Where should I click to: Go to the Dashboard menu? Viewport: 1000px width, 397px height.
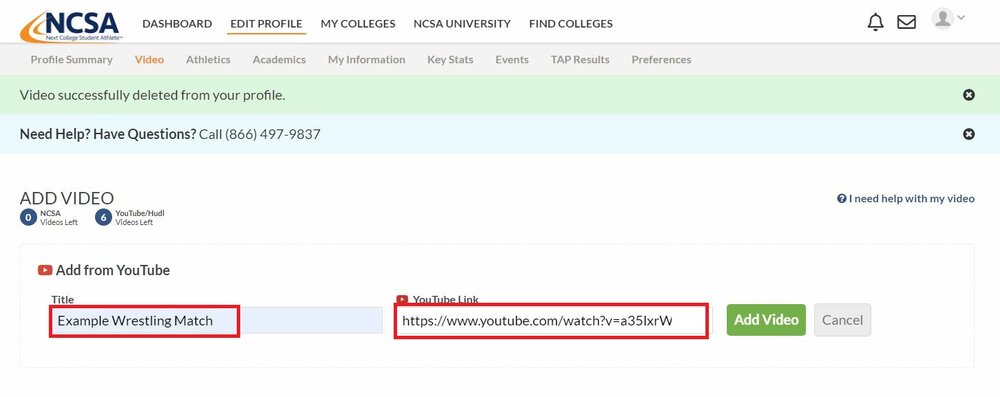point(177,24)
